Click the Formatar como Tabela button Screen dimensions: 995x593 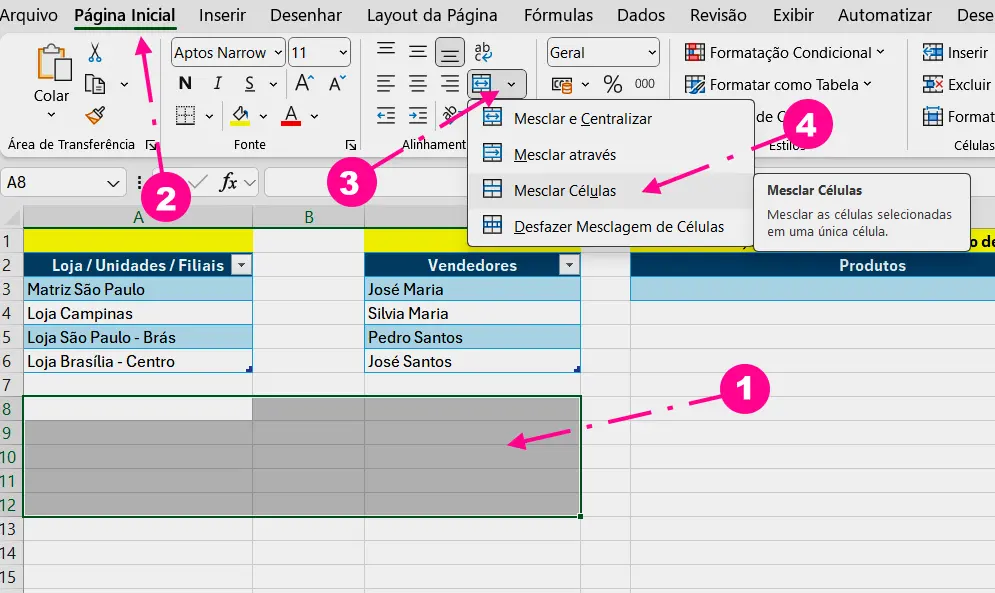click(x=778, y=85)
